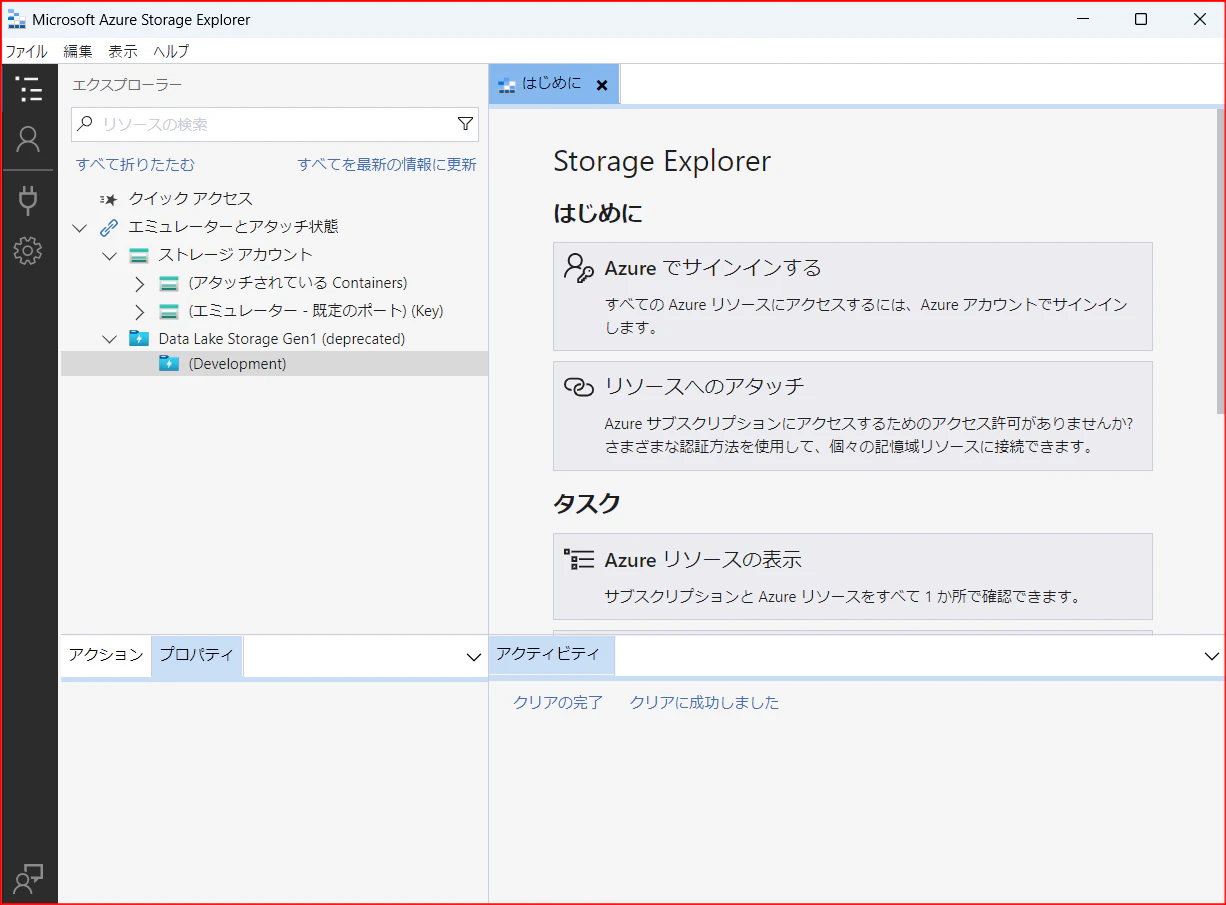Click the すべて折りたたむ link

(x=135, y=165)
